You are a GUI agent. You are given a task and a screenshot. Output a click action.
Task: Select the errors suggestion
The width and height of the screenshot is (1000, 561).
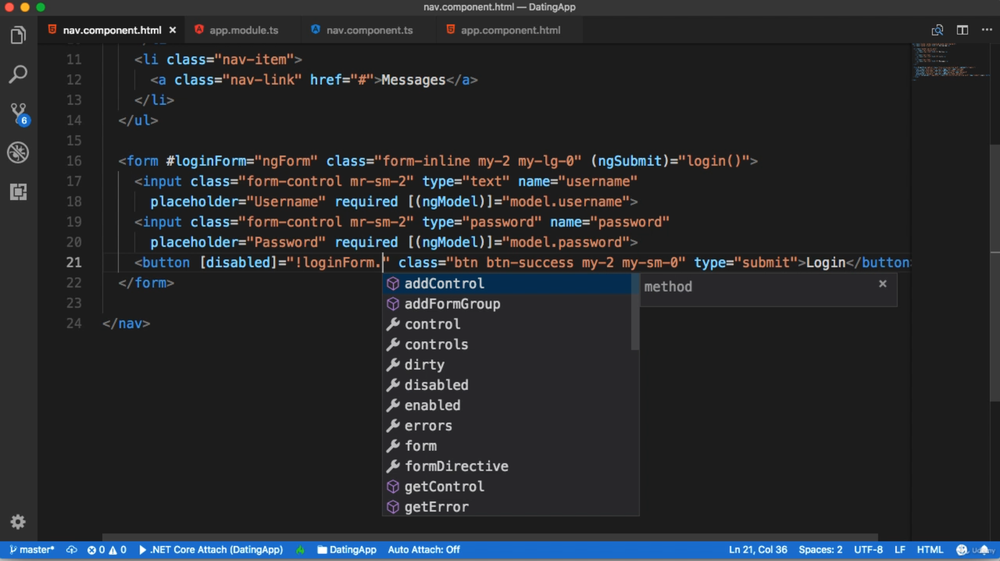(x=507, y=426)
